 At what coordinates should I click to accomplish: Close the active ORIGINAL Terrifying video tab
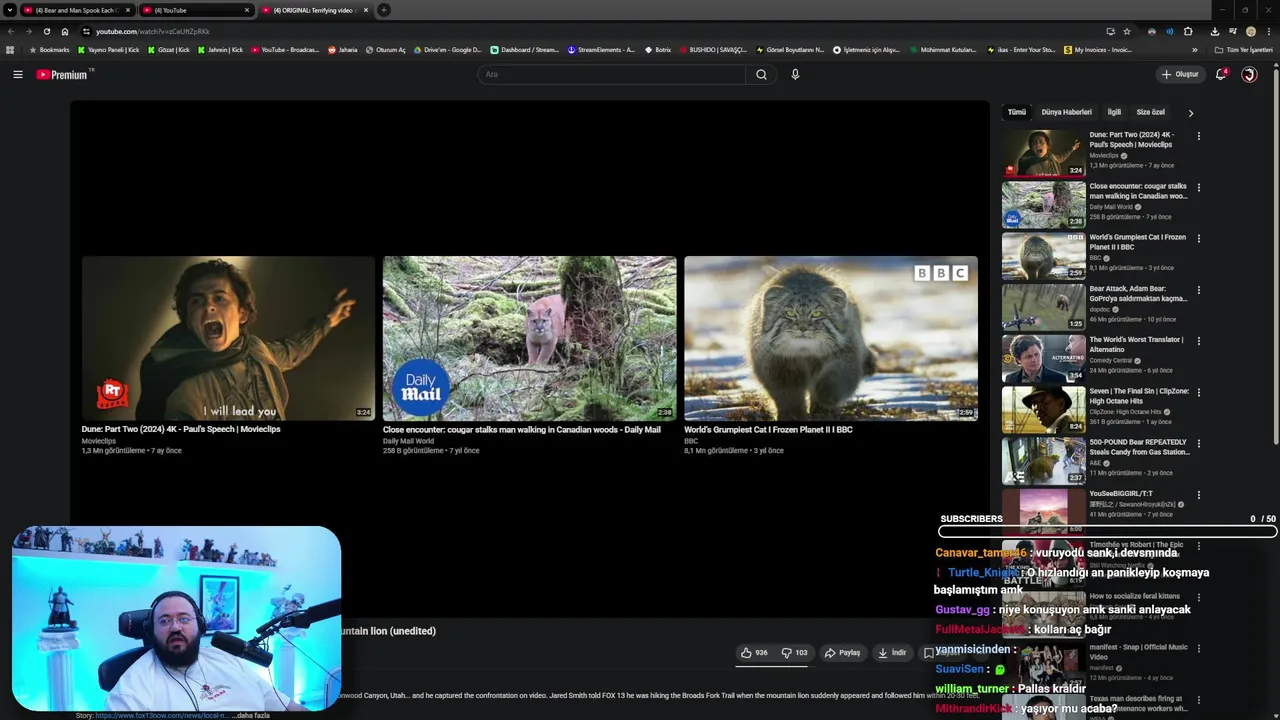pos(366,10)
